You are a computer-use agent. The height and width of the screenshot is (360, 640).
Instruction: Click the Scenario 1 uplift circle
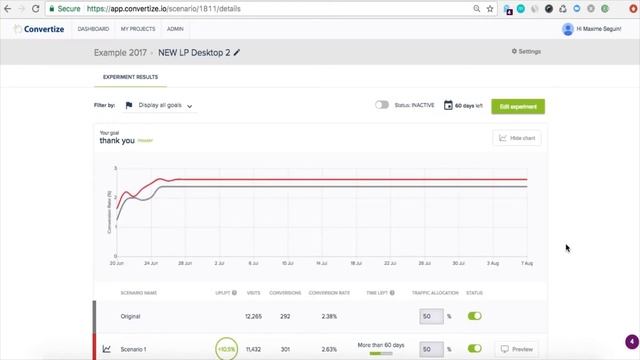(226, 349)
